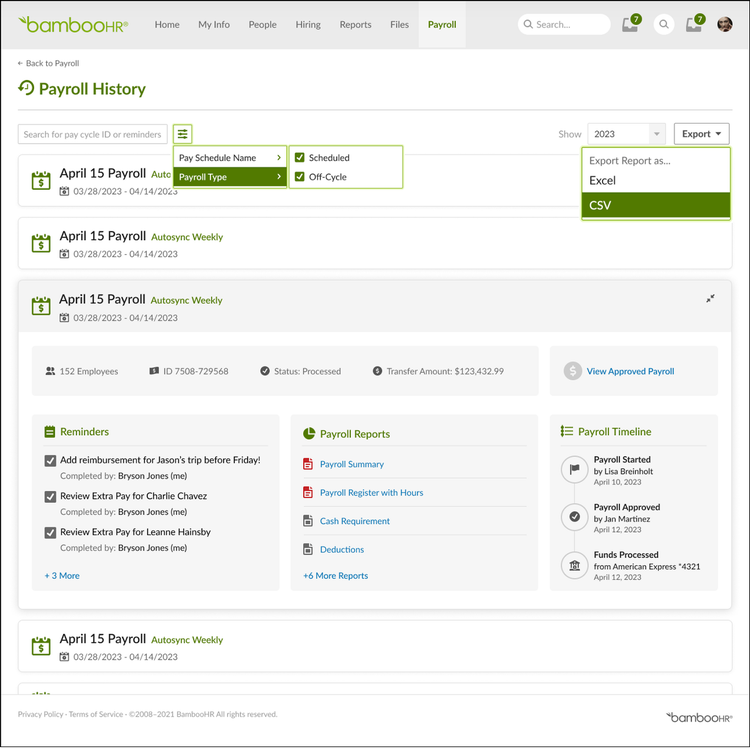750x748 pixels.
Task: Toggle the Jason's trip reimbursement reminder checkbox
Action: pos(50,461)
